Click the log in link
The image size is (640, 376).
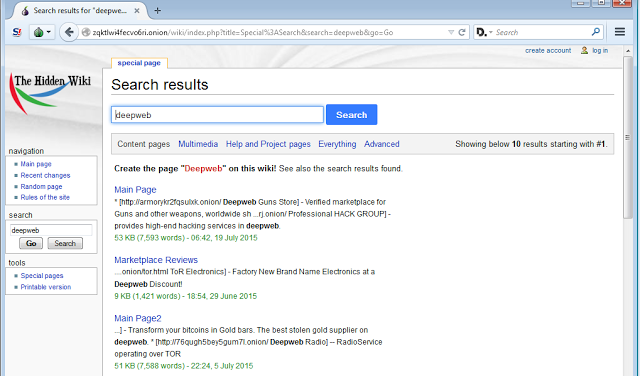(600, 51)
